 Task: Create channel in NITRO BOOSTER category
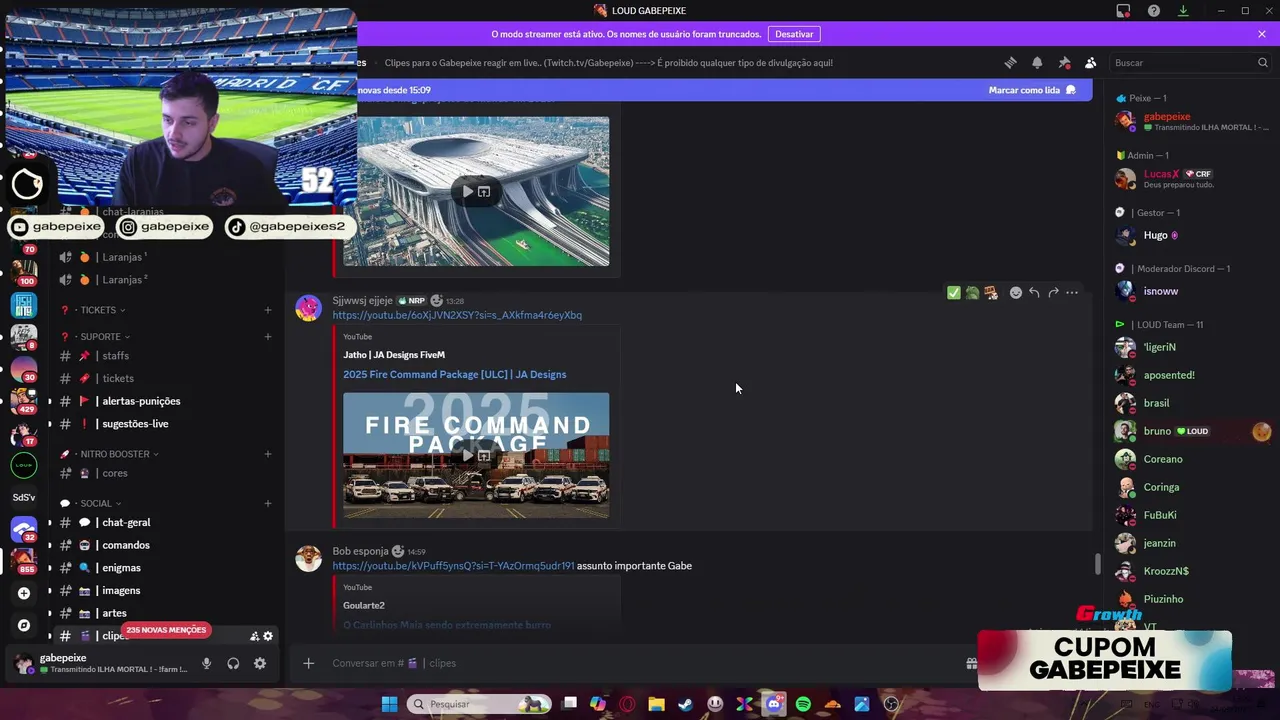click(x=267, y=454)
